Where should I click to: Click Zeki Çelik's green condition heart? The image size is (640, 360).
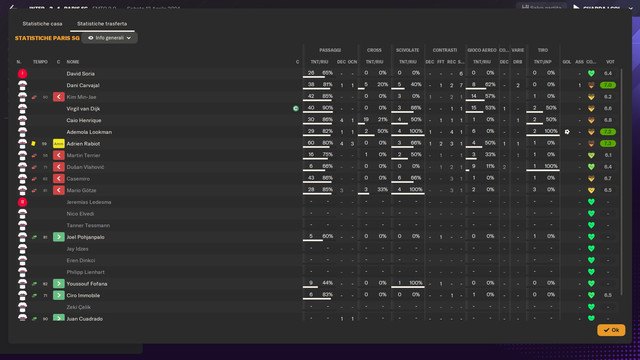(591, 307)
